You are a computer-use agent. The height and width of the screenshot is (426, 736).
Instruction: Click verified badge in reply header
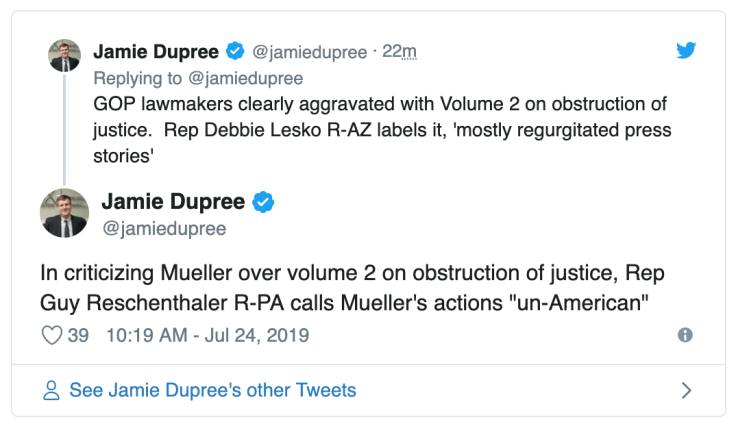click(x=235, y=52)
